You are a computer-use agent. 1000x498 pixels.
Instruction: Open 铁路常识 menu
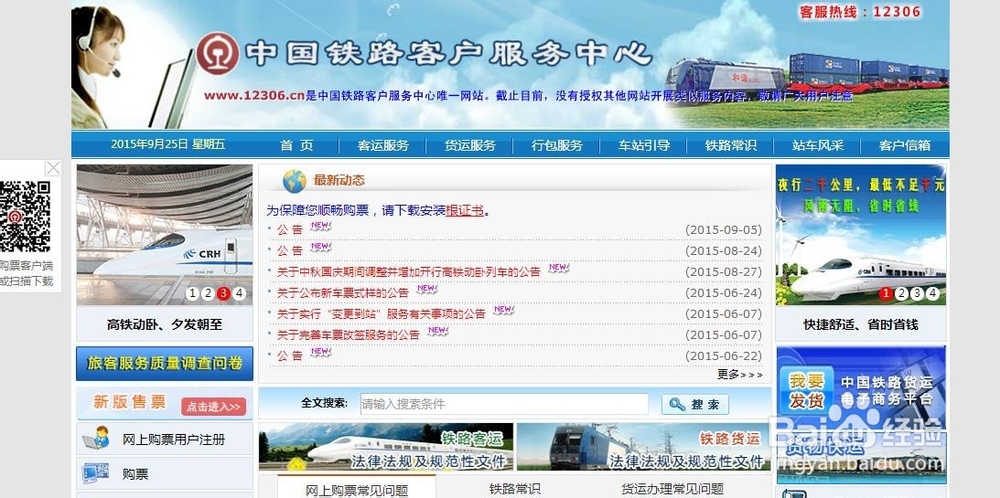[731, 145]
